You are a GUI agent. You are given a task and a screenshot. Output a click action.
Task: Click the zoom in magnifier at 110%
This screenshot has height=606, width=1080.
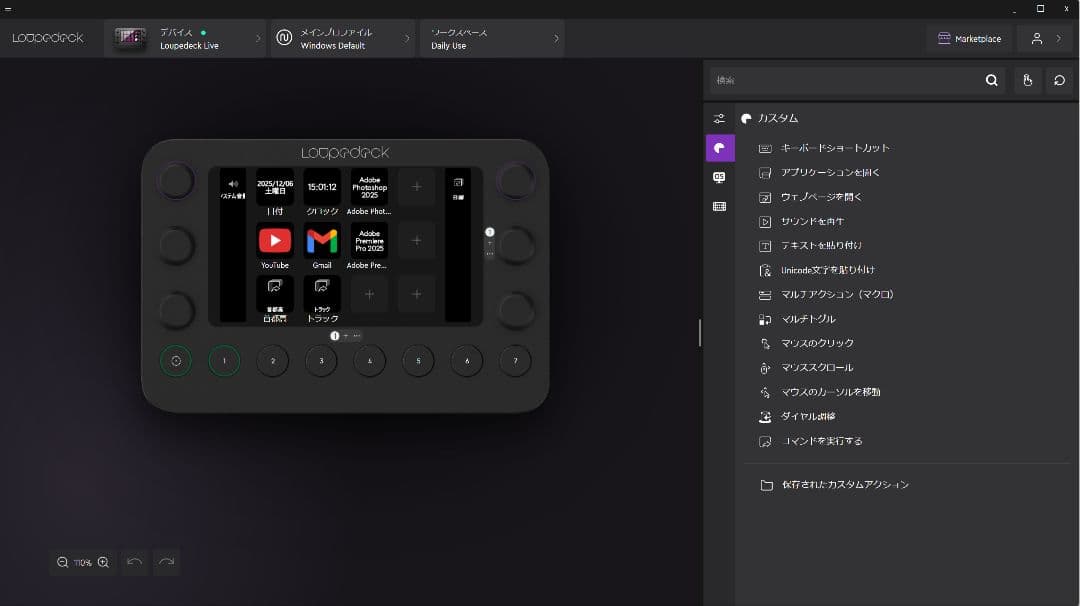pos(103,563)
